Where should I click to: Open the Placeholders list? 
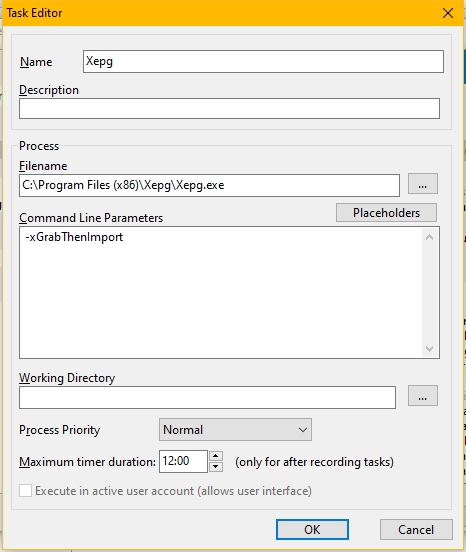tap(386, 213)
